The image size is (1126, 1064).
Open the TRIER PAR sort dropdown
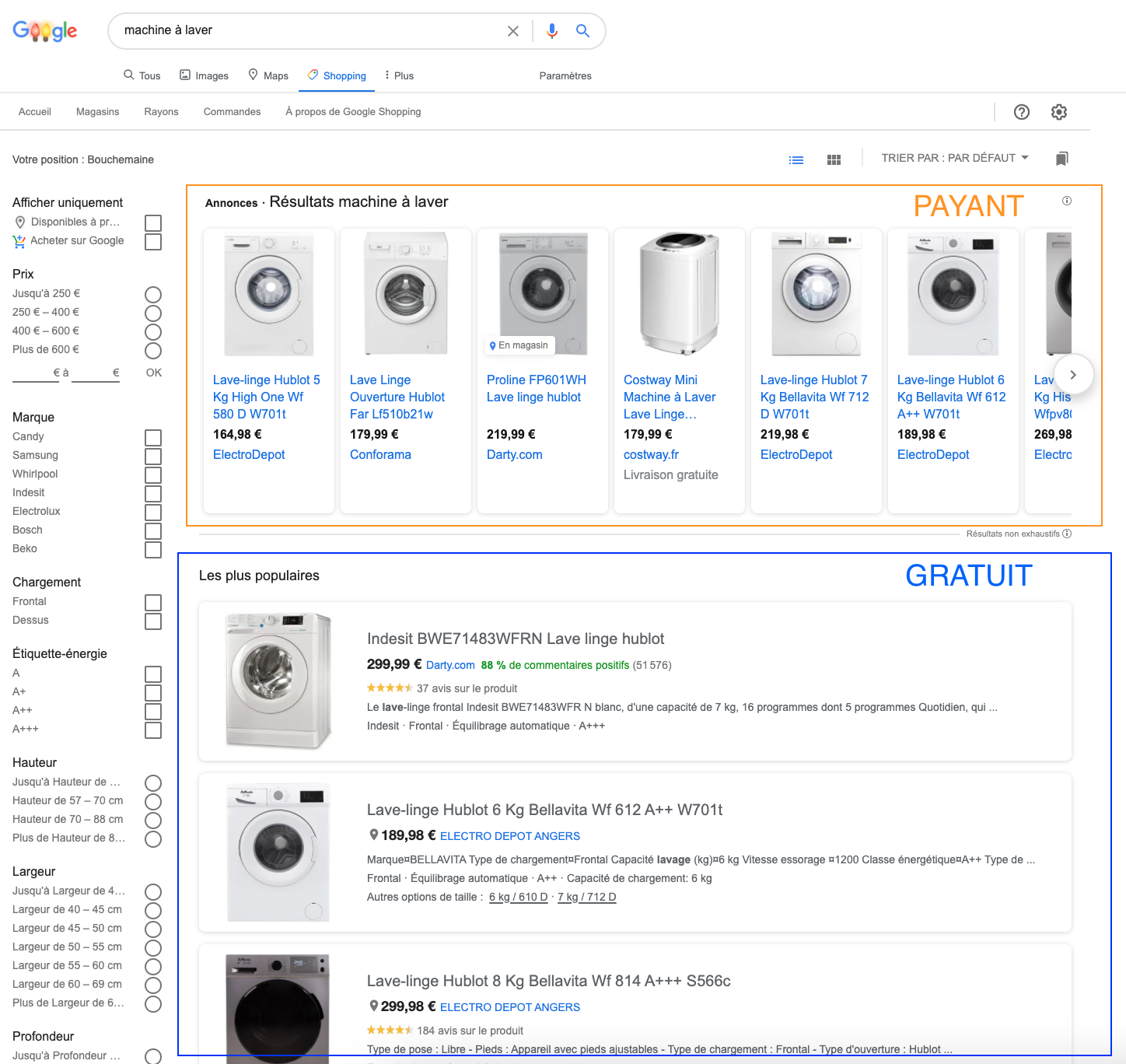click(x=955, y=158)
